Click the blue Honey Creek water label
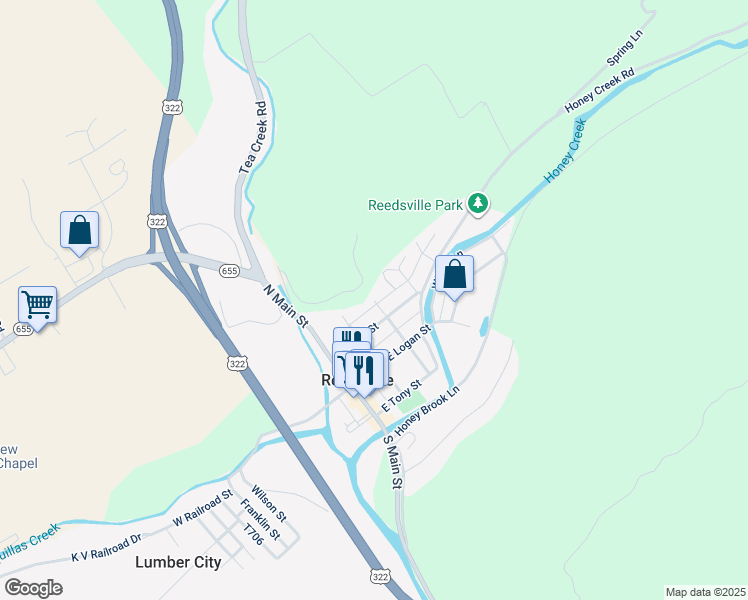This screenshot has height=600, width=748. click(565, 151)
